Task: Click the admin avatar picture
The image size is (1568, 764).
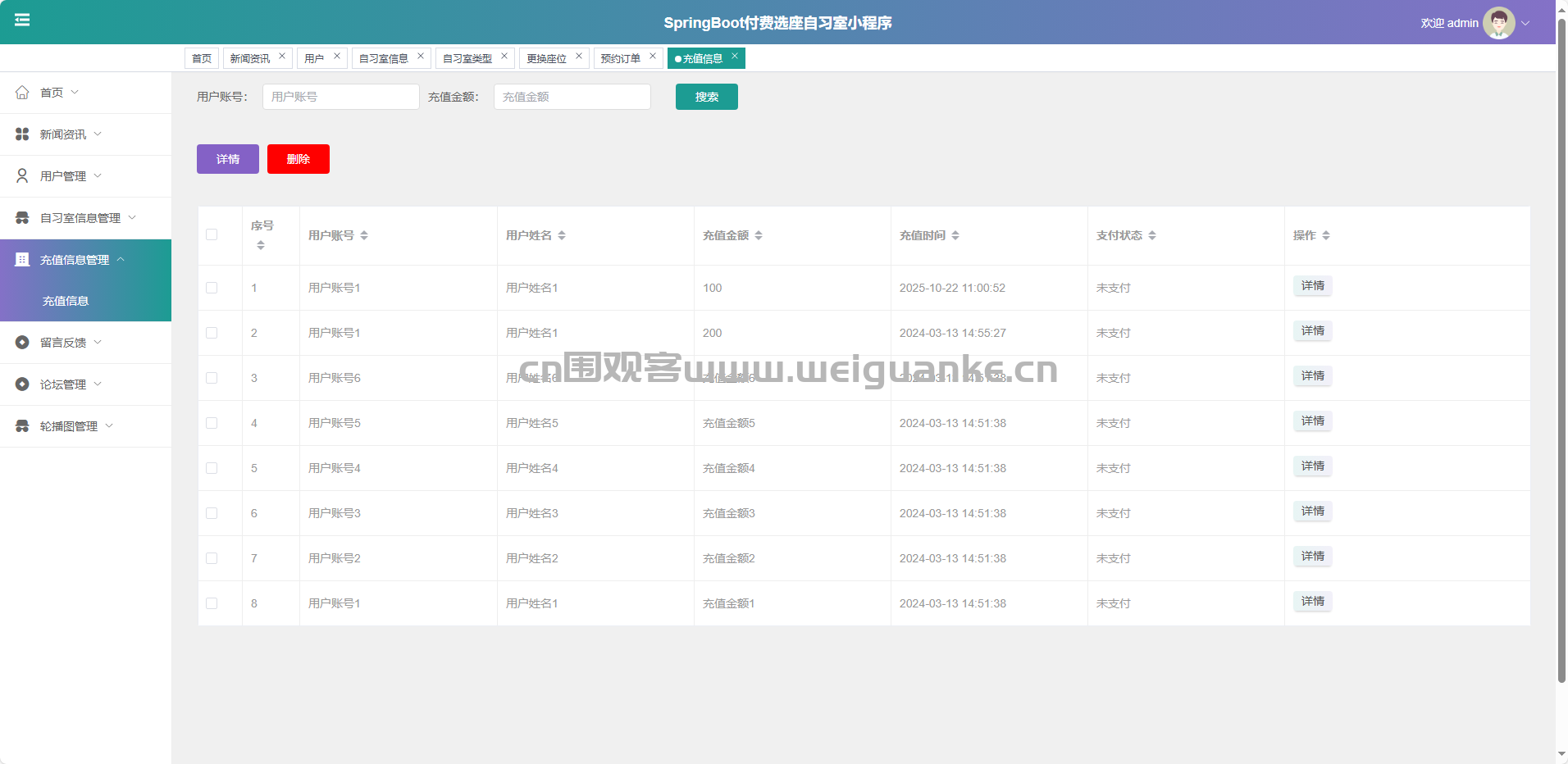Action: point(1498,23)
